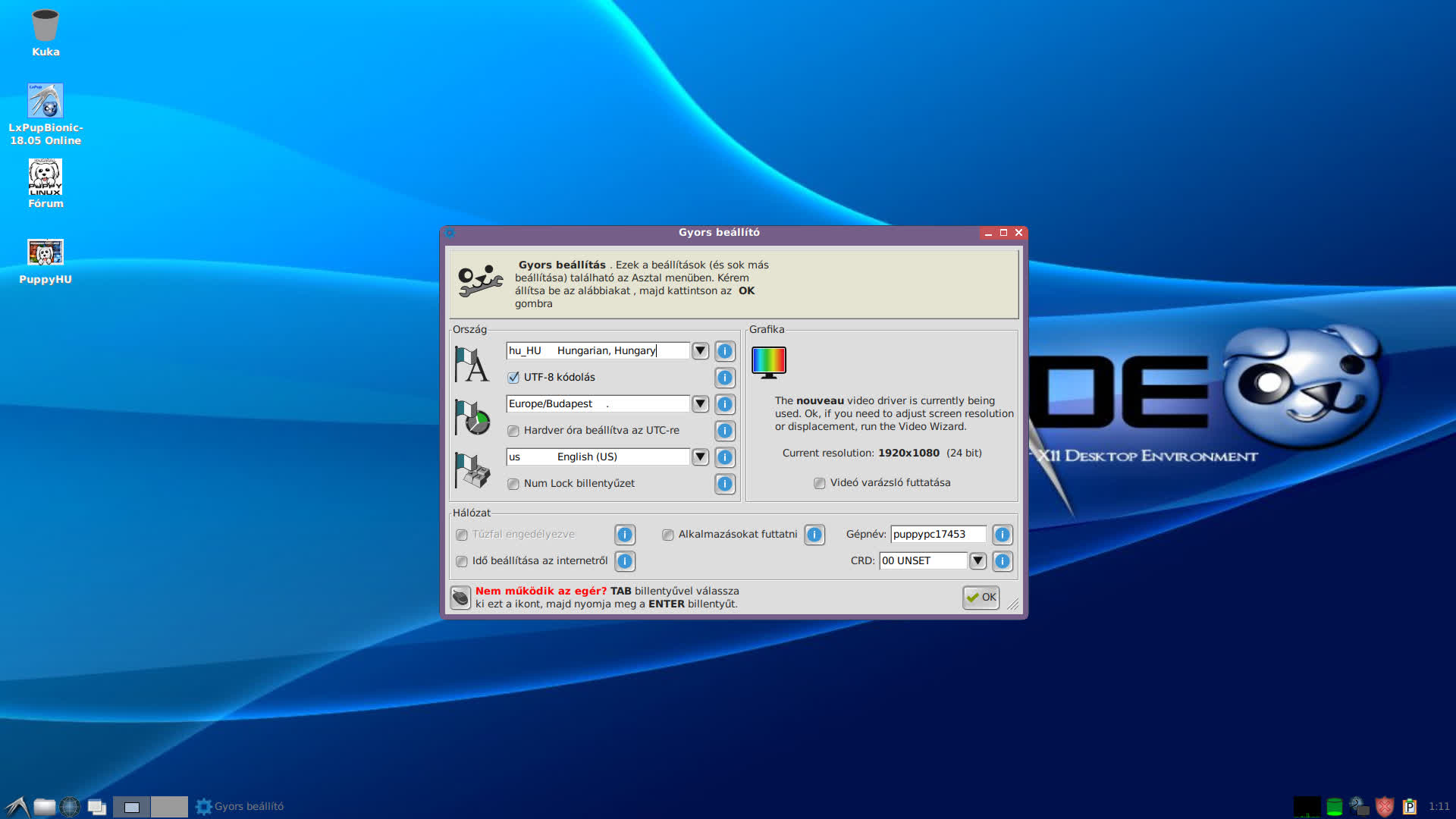Click the hu_HU locale text field

click(598, 351)
